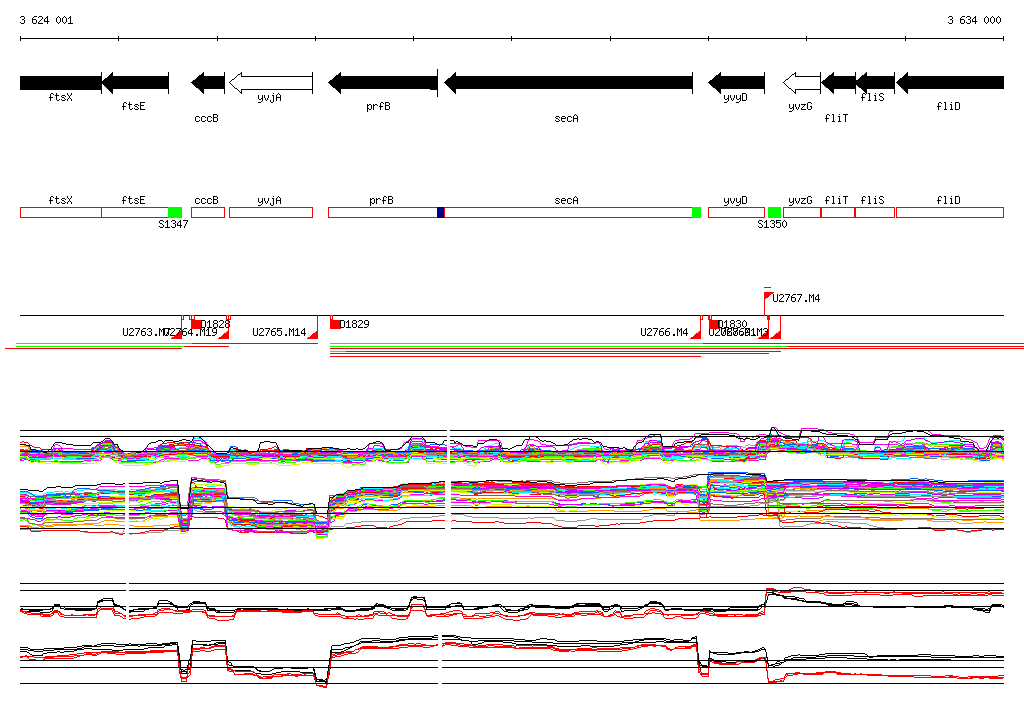Click the U2767.M4 red flag marker
Image resolution: width=1024 pixels, height=714 pixels.
point(768,297)
